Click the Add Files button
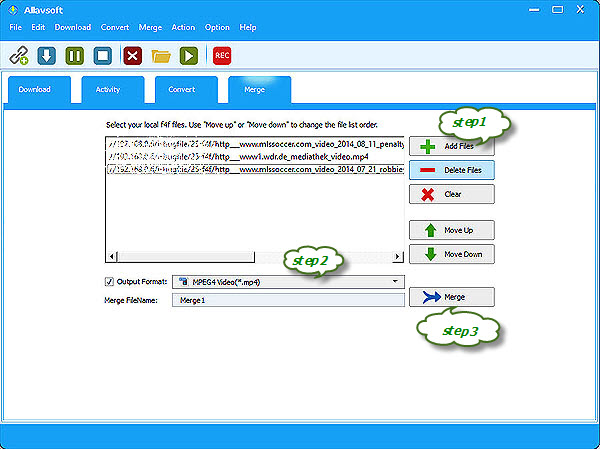The width and height of the screenshot is (600, 449). 452,146
